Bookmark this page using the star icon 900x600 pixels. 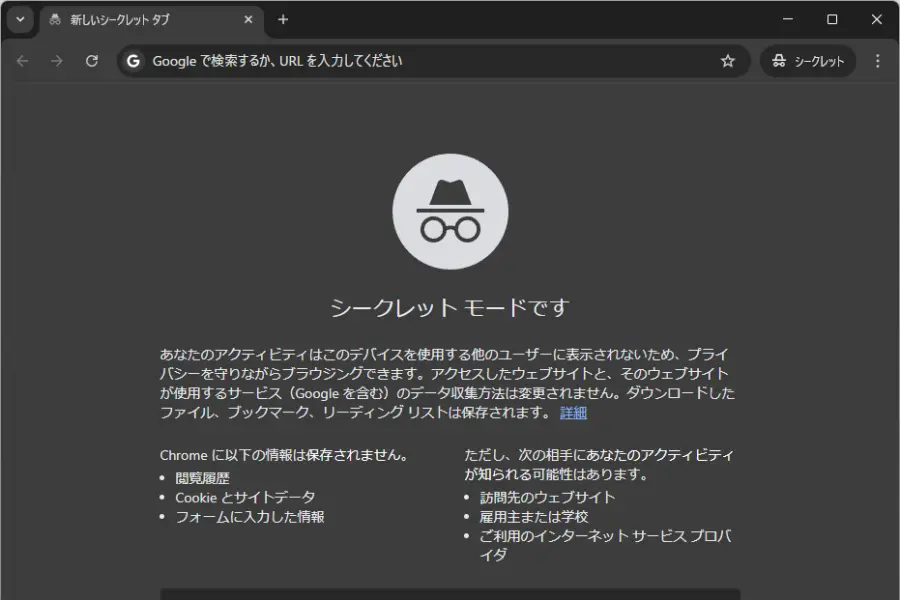(x=729, y=61)
